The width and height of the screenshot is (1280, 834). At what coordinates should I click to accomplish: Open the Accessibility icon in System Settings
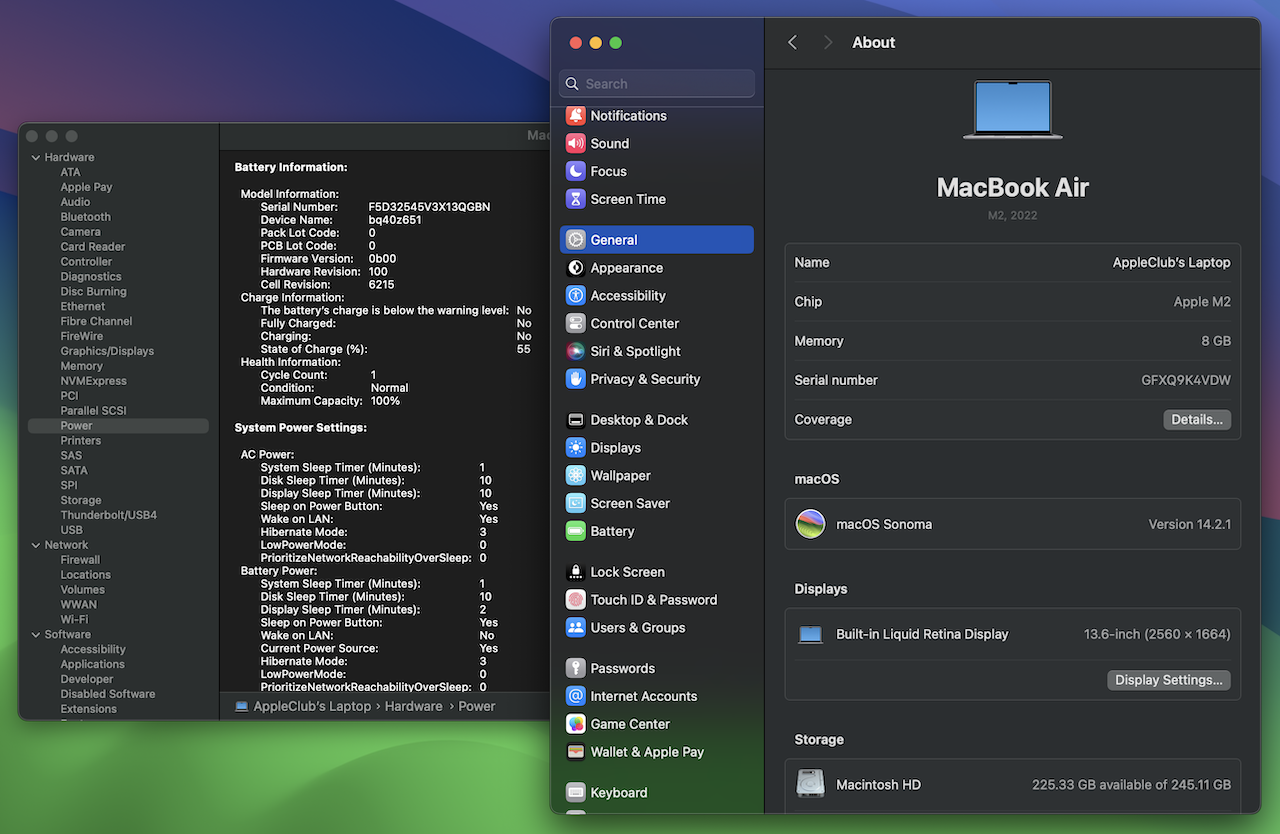tap(575, 296)
